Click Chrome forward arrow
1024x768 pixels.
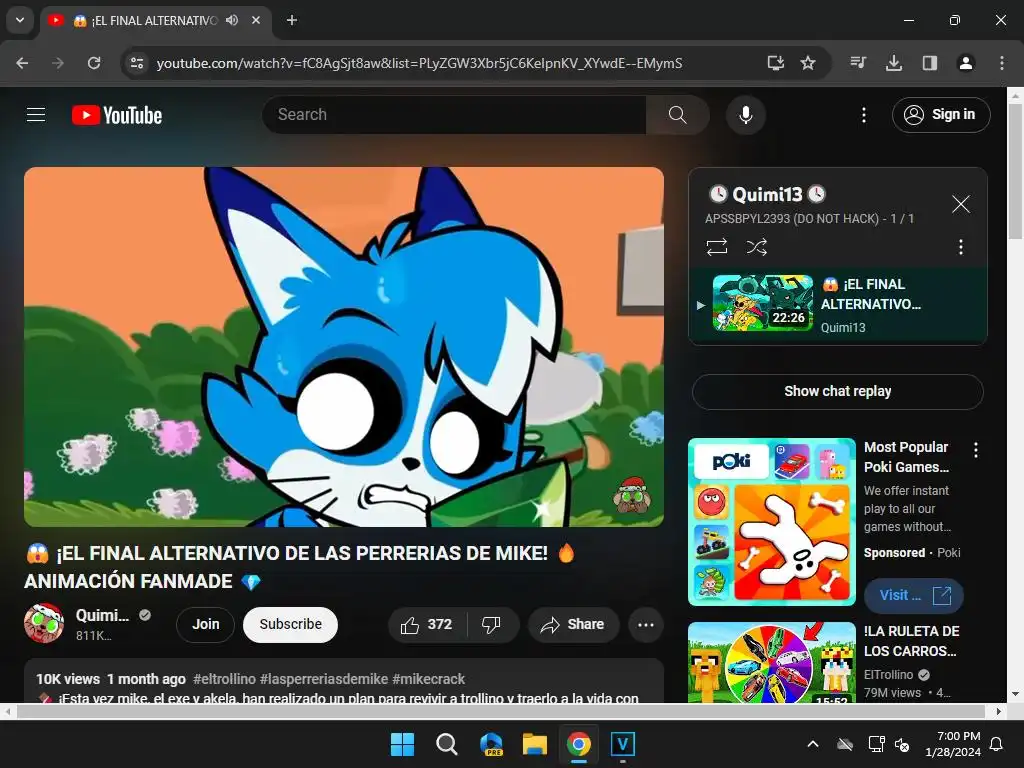pos(58,63)
